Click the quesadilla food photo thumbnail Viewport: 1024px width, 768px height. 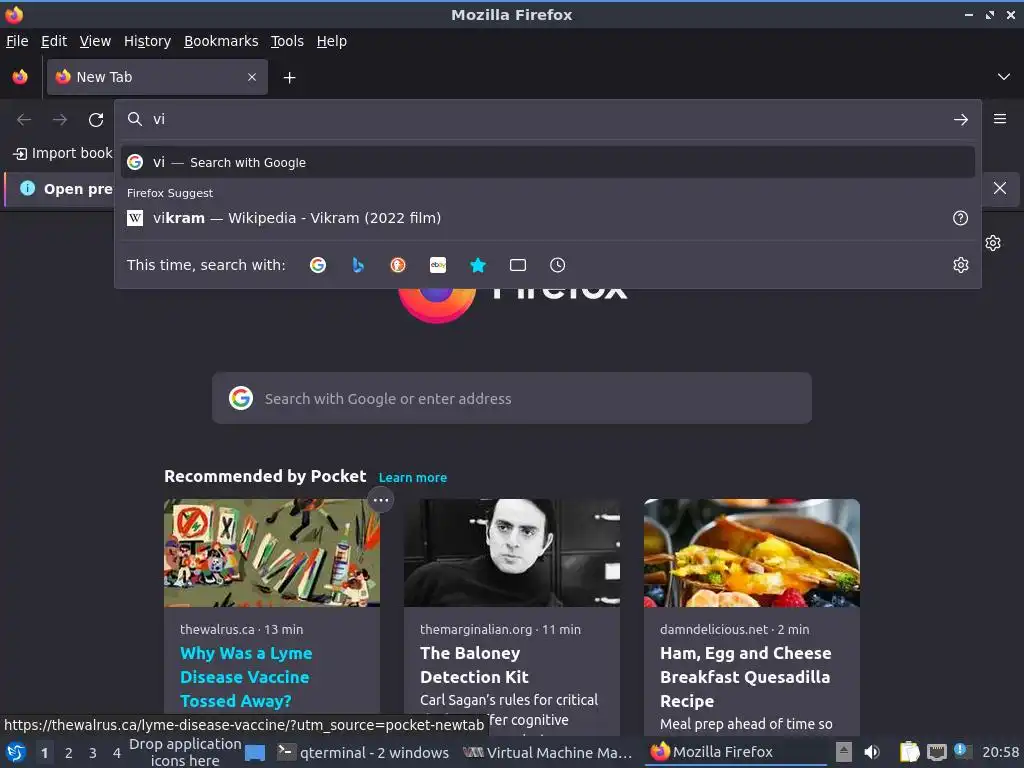click(752, 553)
